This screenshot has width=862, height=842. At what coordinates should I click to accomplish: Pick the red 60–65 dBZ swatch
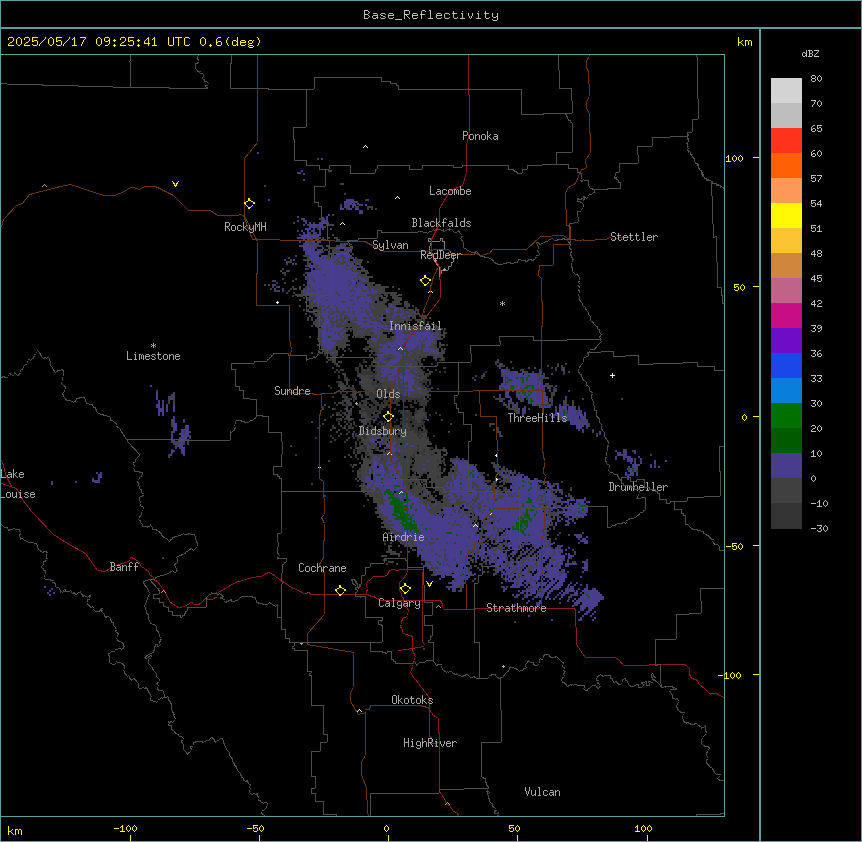pyautogui.click(x=786, y=141)
